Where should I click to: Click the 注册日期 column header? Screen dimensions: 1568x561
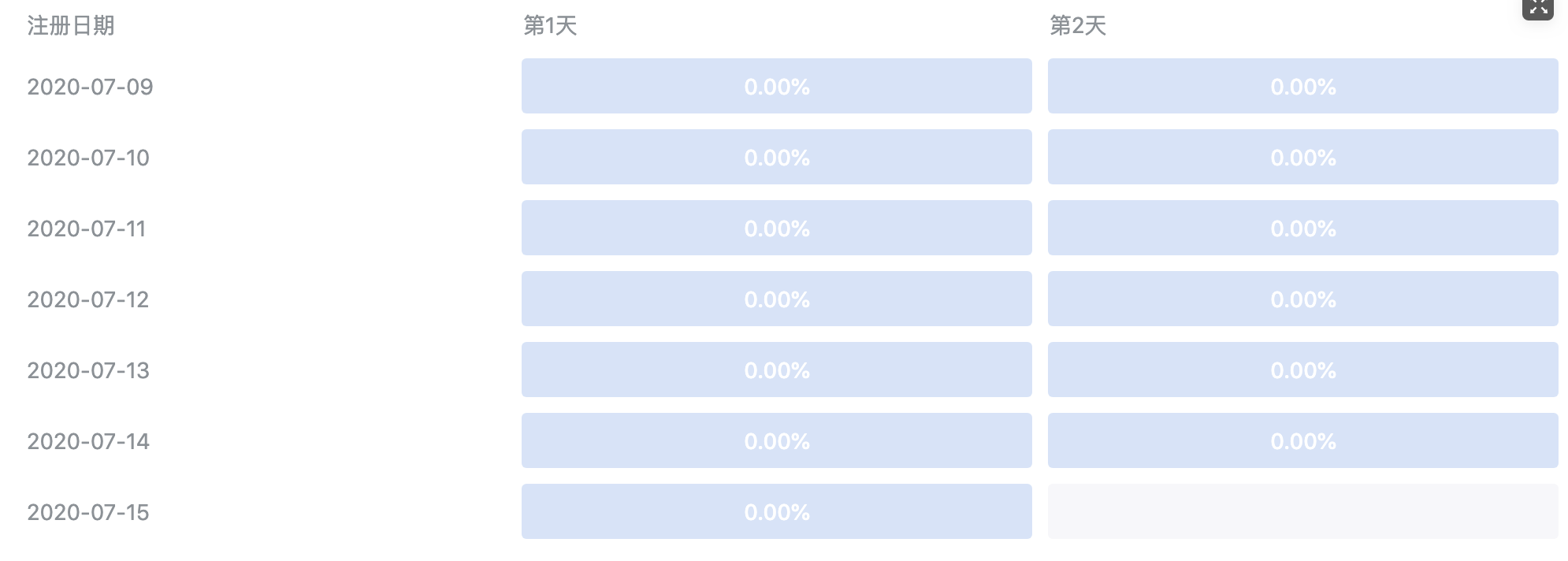click(x=71, y=26)
